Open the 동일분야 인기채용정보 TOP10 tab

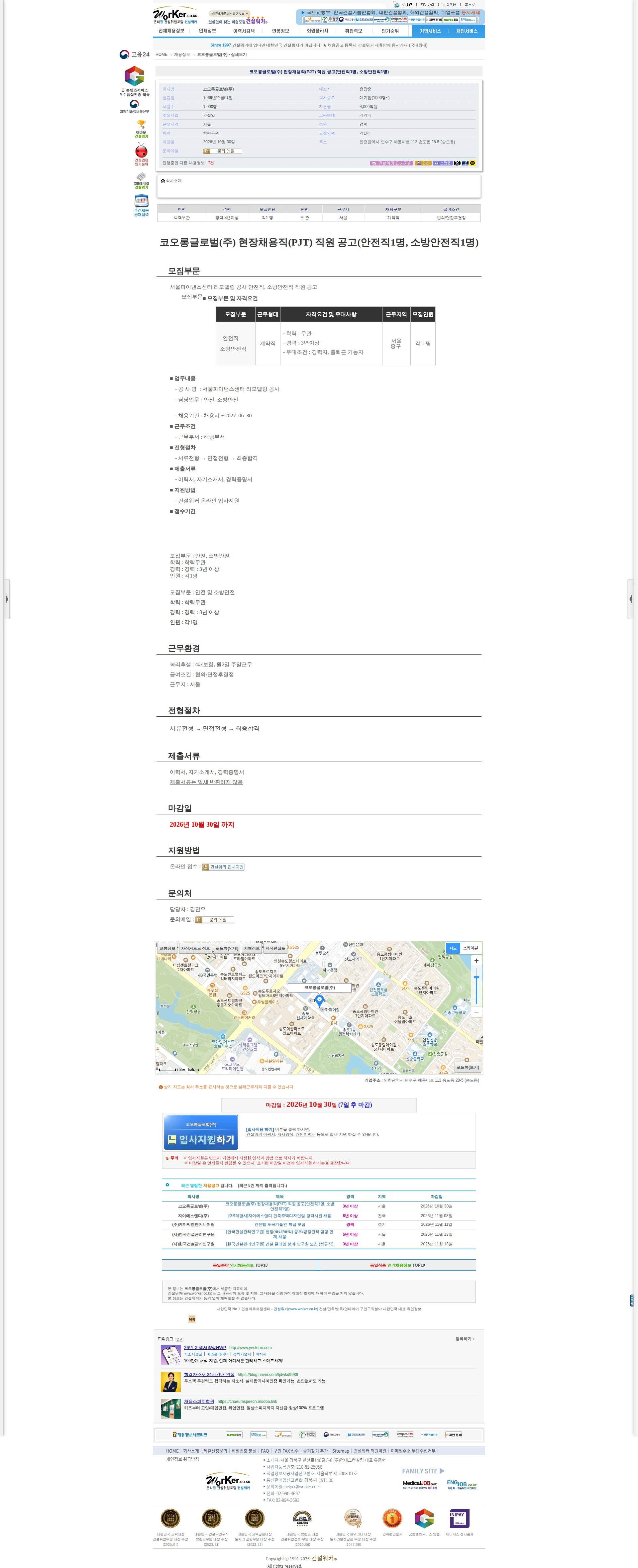coord(240,1265)
